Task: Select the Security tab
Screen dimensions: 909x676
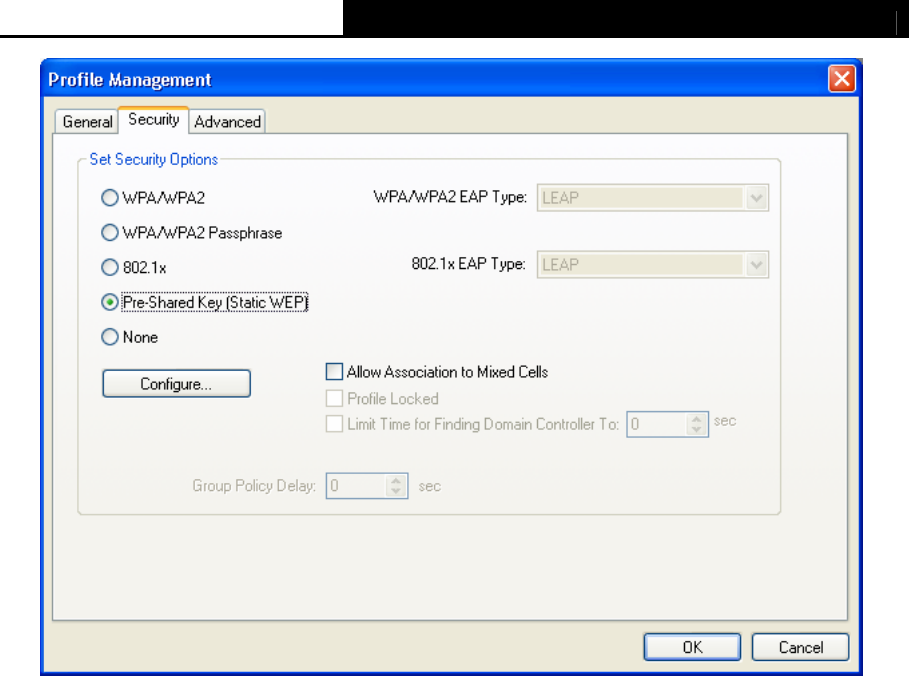Action: tap(154, 119)
